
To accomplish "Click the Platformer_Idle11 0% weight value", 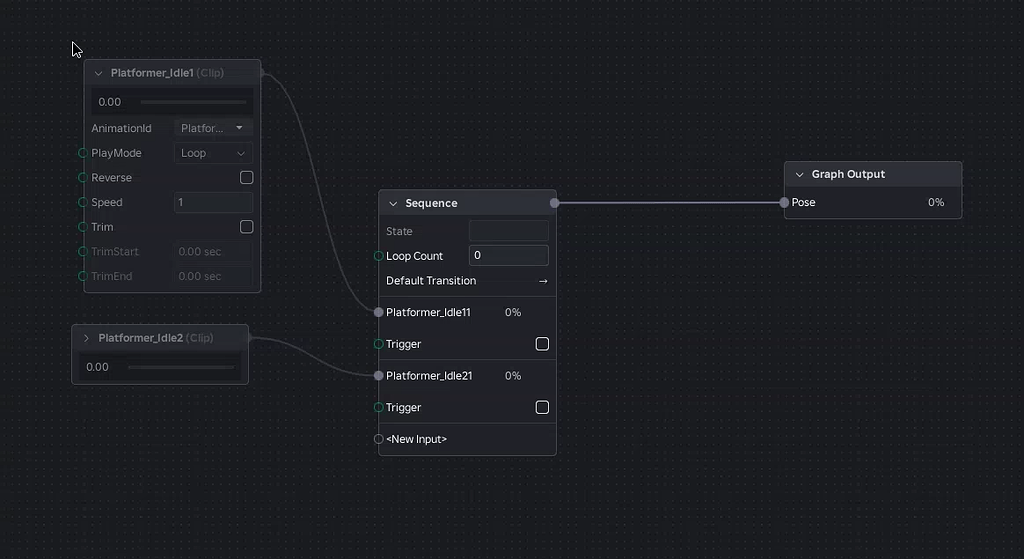I will pyautogui.click(x=513, y=312).
